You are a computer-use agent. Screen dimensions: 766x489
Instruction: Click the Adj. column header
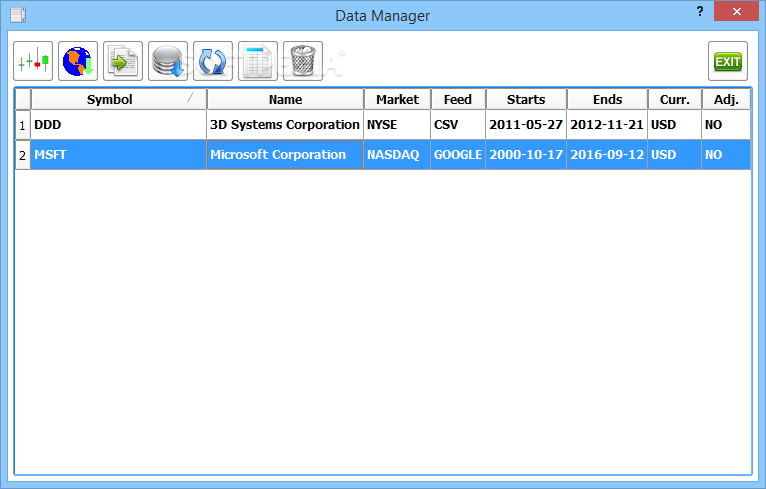click(x=726, y=99)
